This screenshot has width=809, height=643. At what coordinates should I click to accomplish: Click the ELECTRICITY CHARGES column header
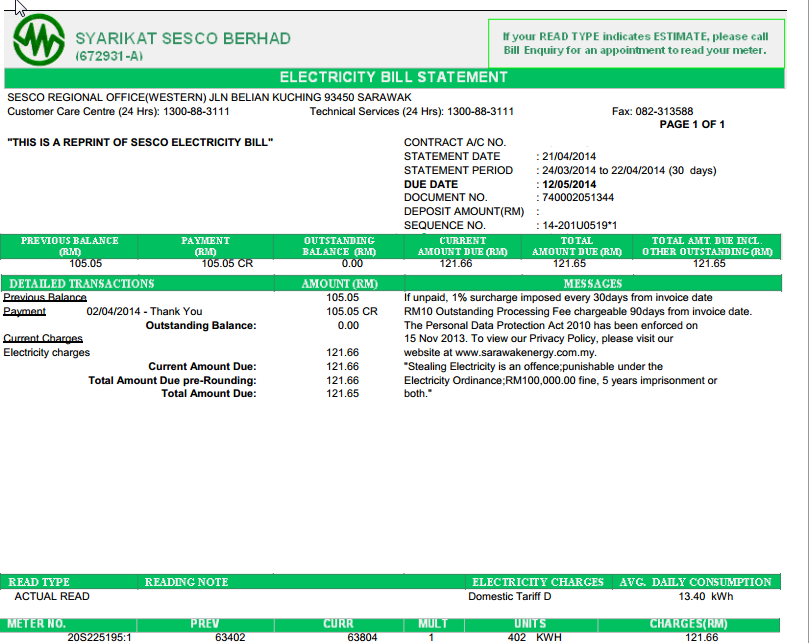[538, 582]
